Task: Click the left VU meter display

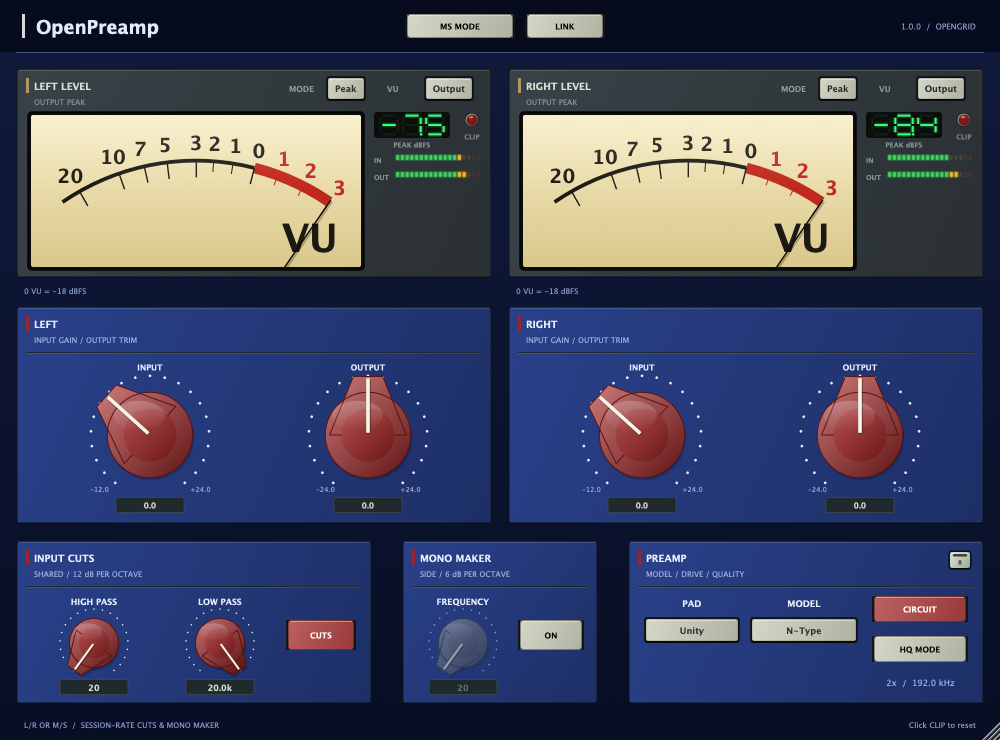Action: pyautogui.click(x=196, y=191)
